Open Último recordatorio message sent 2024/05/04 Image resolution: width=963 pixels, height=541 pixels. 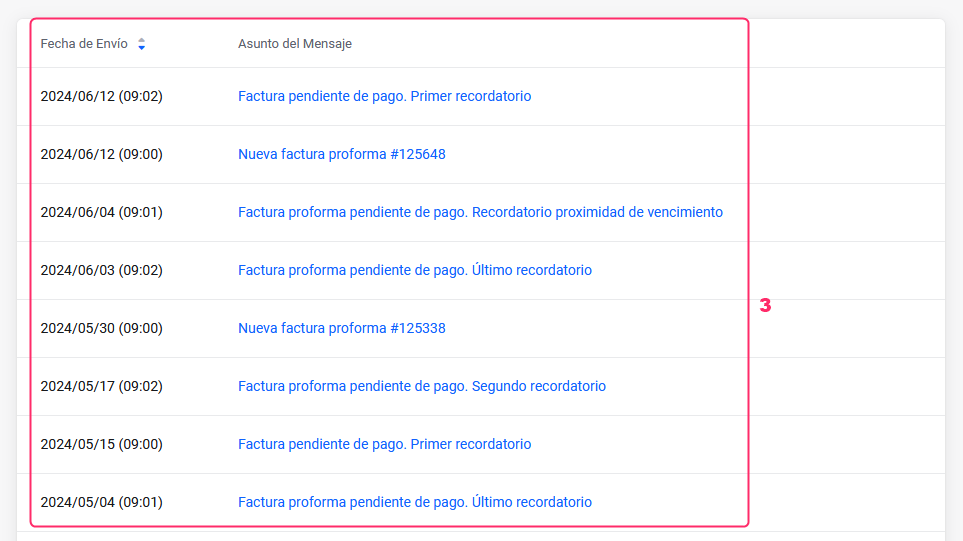[415, 503]
